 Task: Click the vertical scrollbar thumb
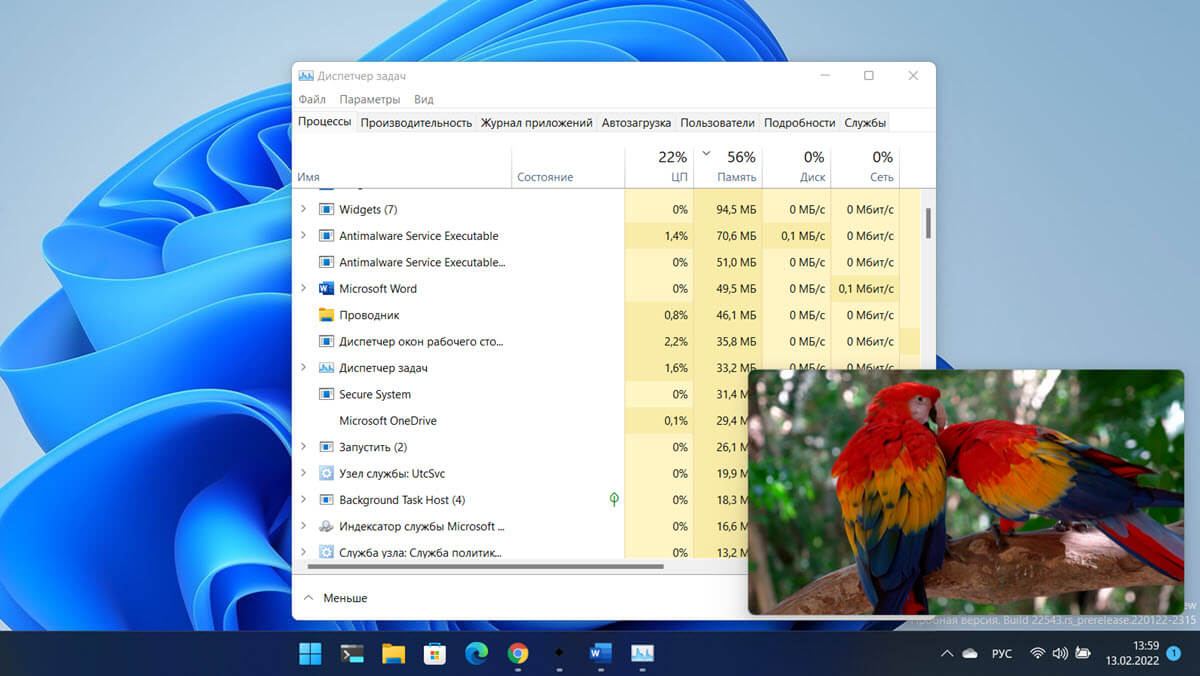point(928,222)
